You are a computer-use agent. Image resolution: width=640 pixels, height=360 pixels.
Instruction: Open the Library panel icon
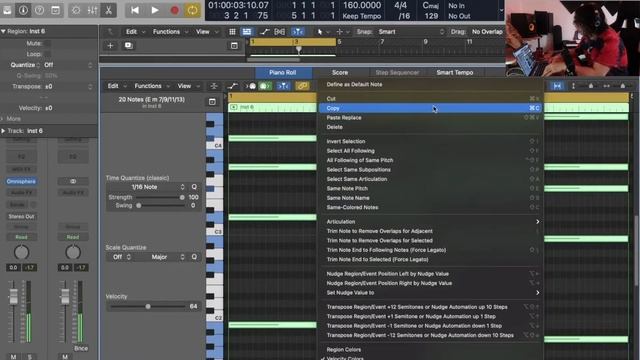7,10
